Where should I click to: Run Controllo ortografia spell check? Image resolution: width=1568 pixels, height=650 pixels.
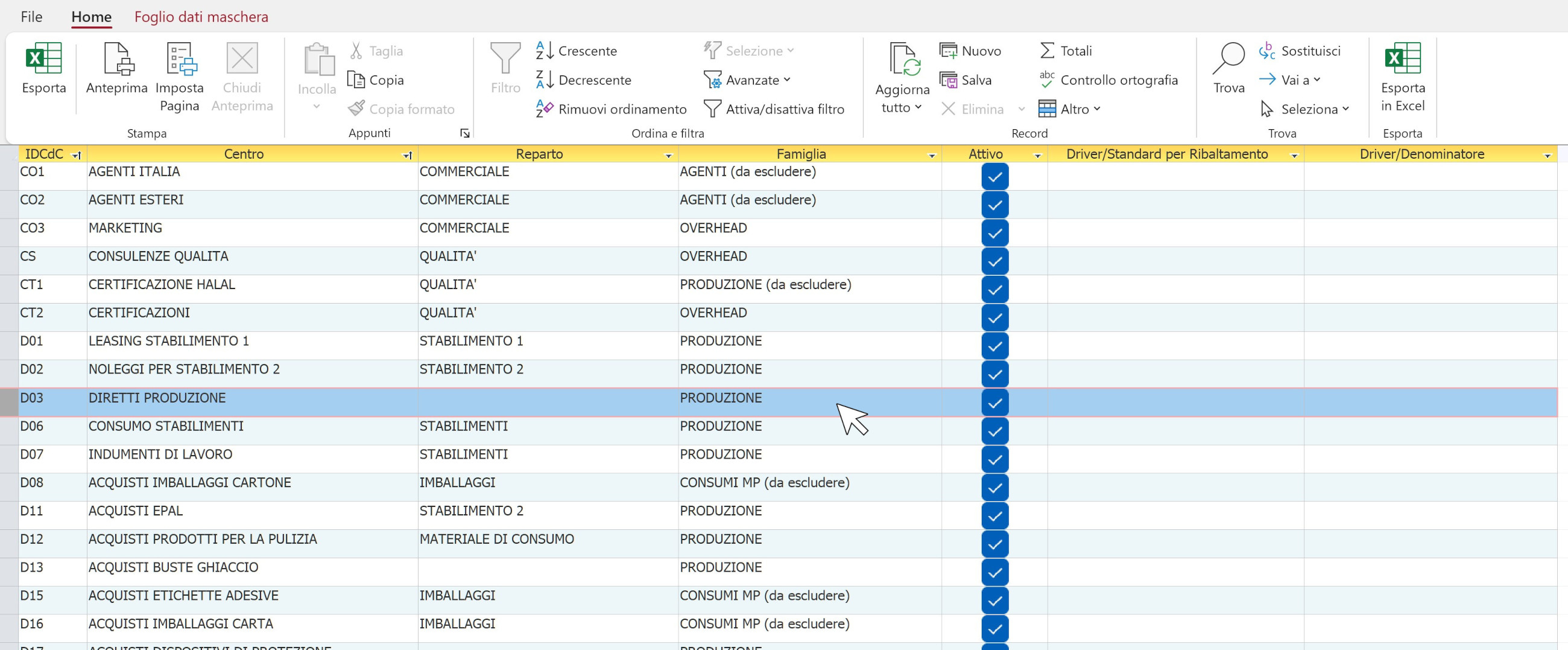[1108, 80]
